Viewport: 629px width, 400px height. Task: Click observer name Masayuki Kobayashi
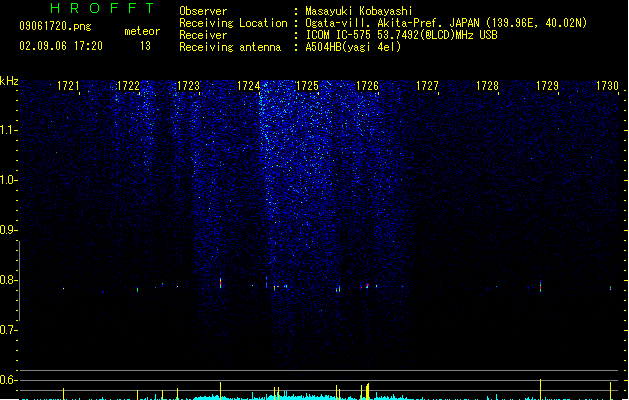pyautogui.click(x=359, y=11)
